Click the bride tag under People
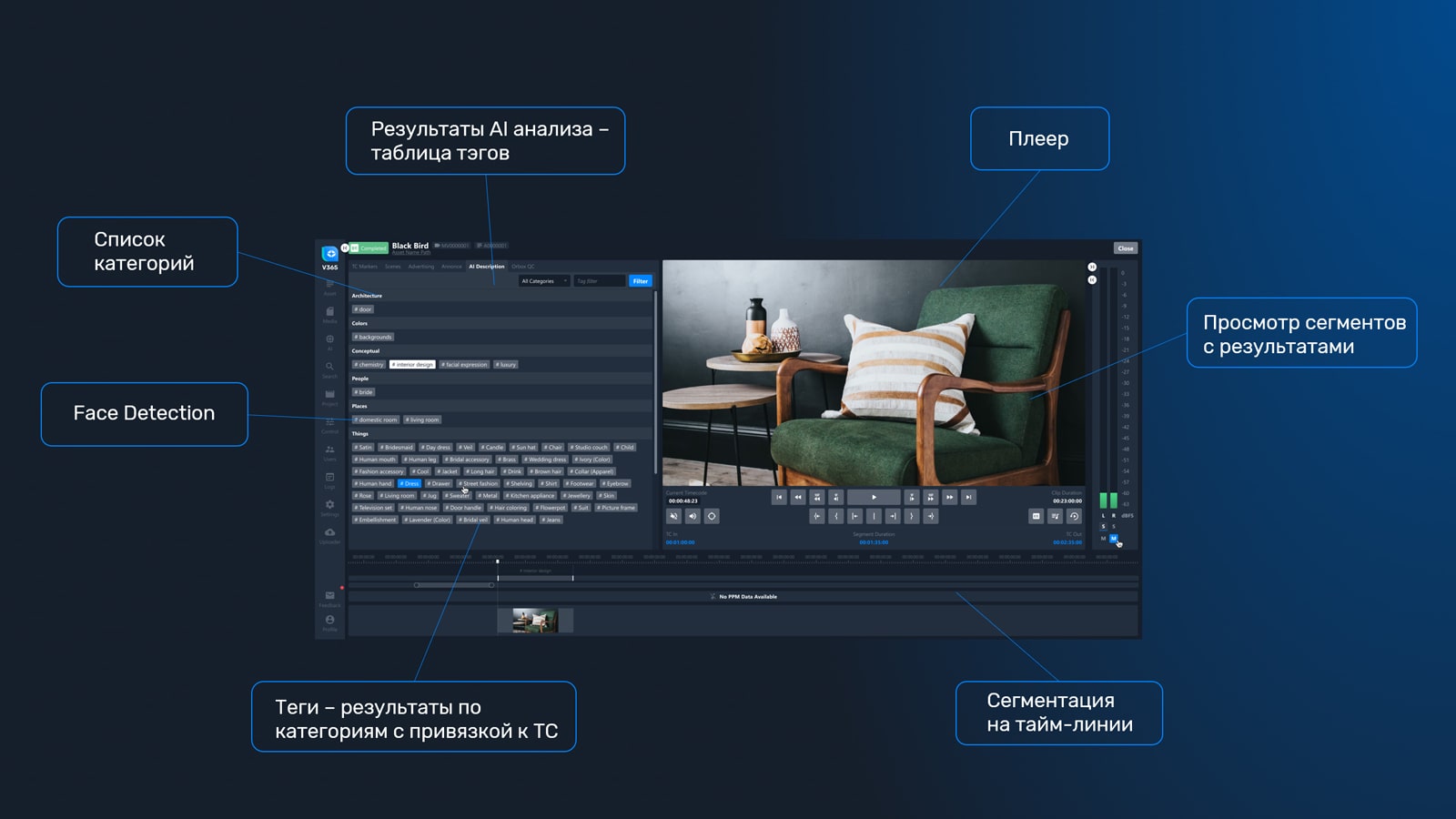The image size is (1456, 819). (x=363, y=392)
